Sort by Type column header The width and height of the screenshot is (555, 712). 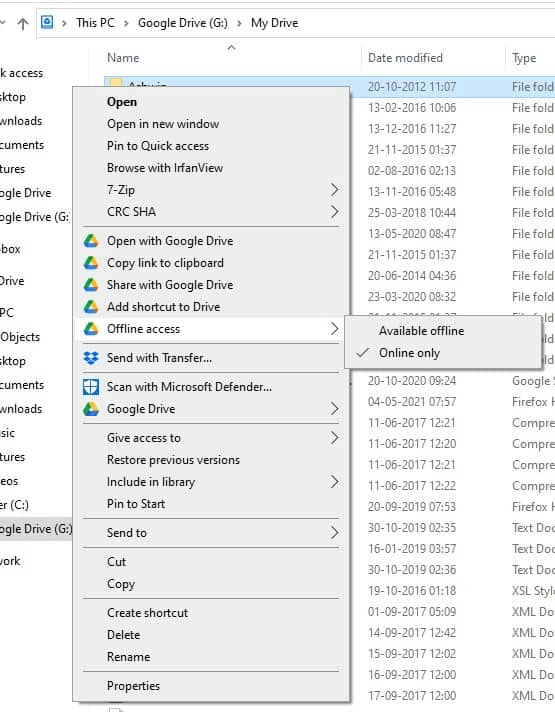tap(524, 58)
